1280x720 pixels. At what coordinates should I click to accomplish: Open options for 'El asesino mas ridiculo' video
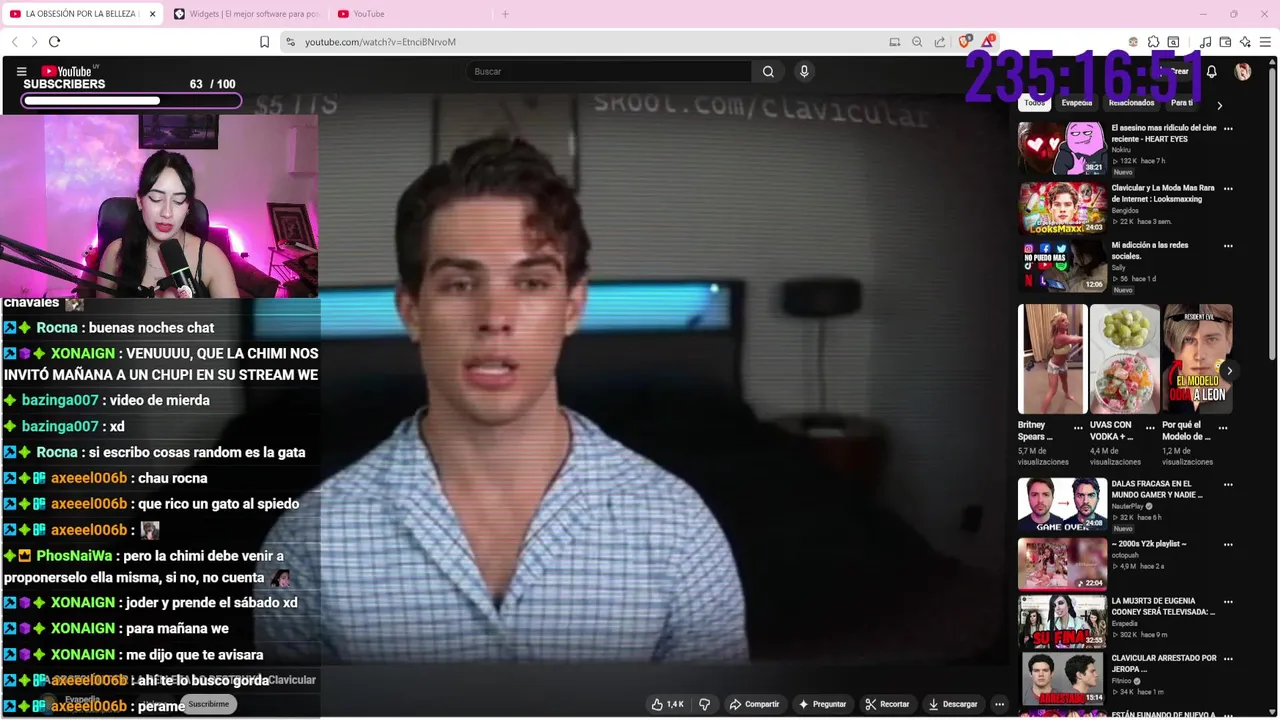[1228, 129]
